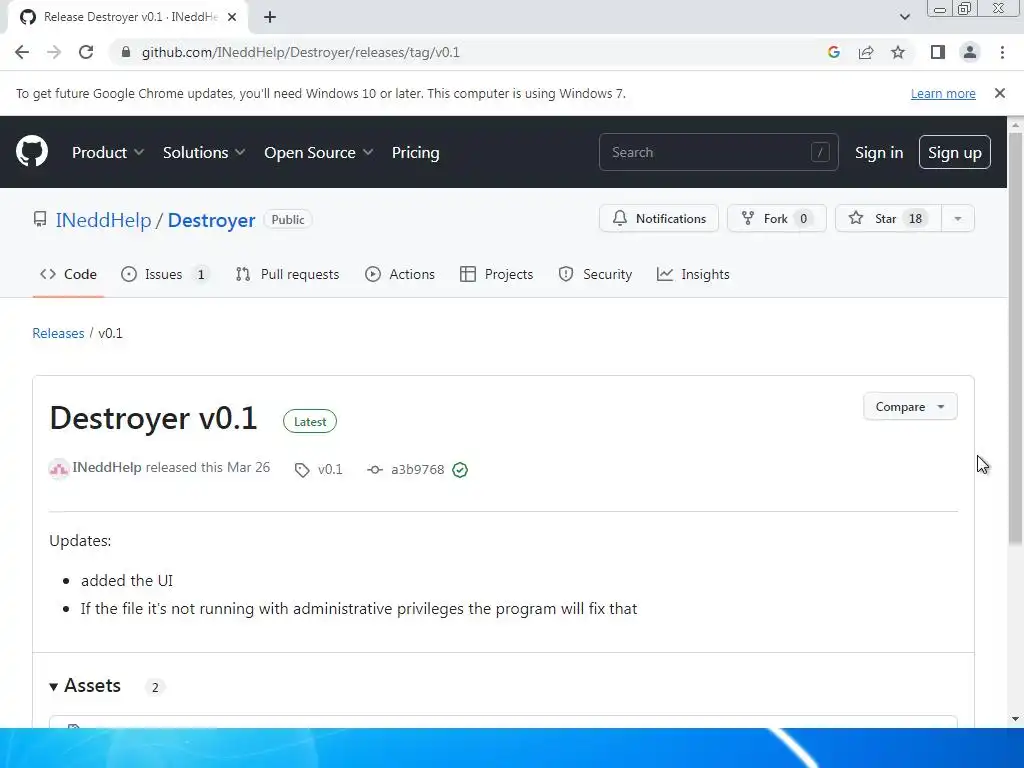Image resolution: width=1024 pixels, height=768 pixels.
Task: Click the page vertical scrollbar
Action: coord(1015,338)
